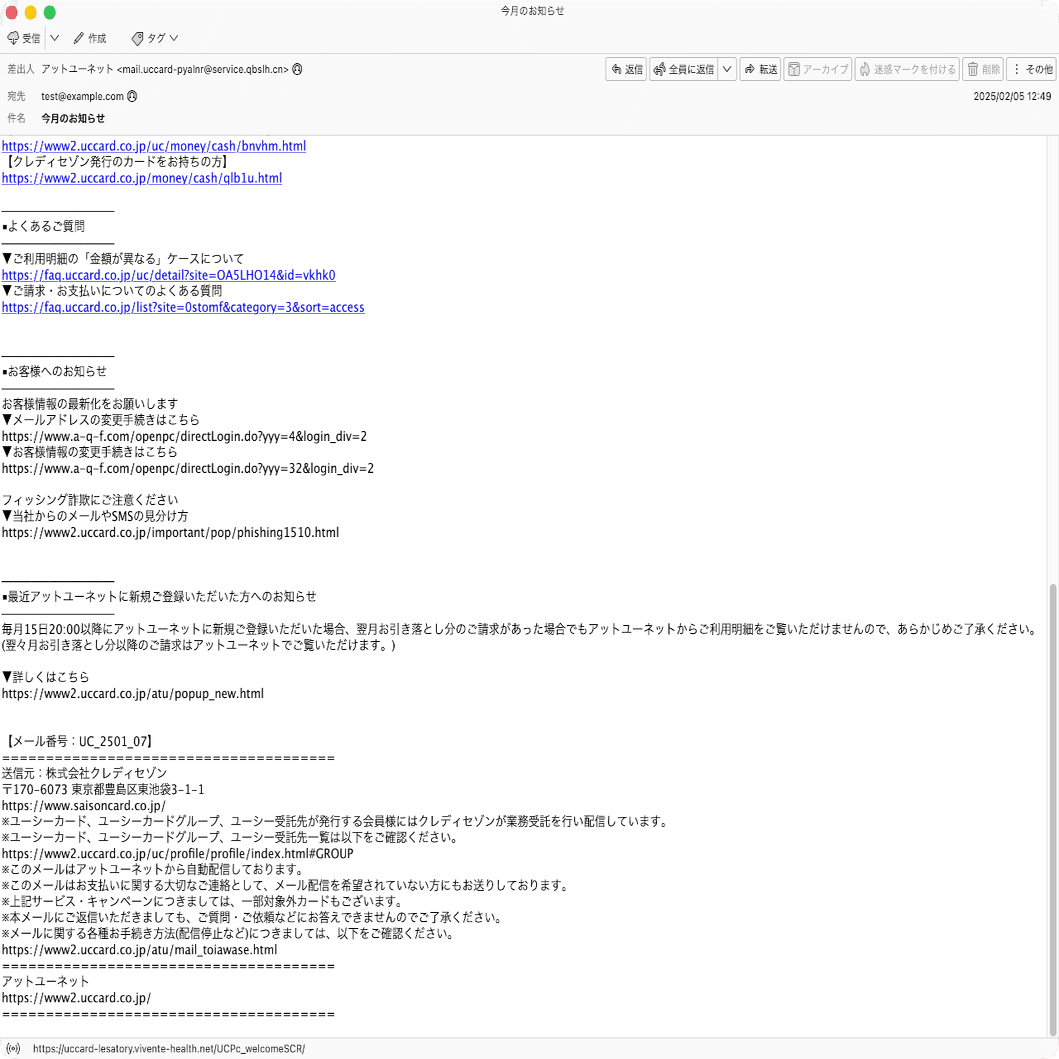The width and height of the screenshot is (1059, 1059).
Task: Click the アーカイブ archive button
Action: pos(818,69)
